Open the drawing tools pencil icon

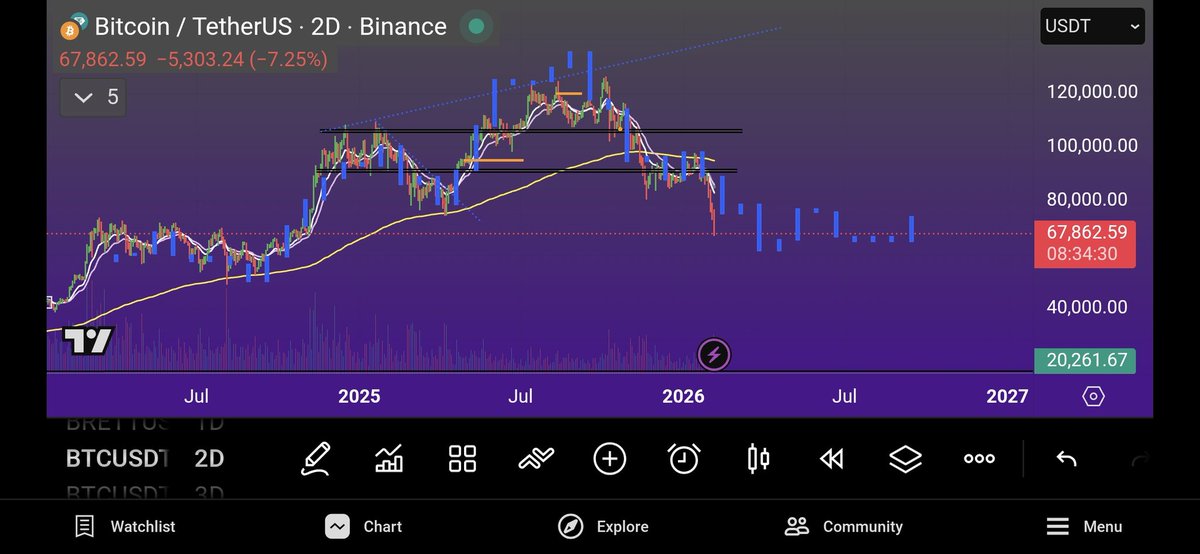click(x=317, y=458)
